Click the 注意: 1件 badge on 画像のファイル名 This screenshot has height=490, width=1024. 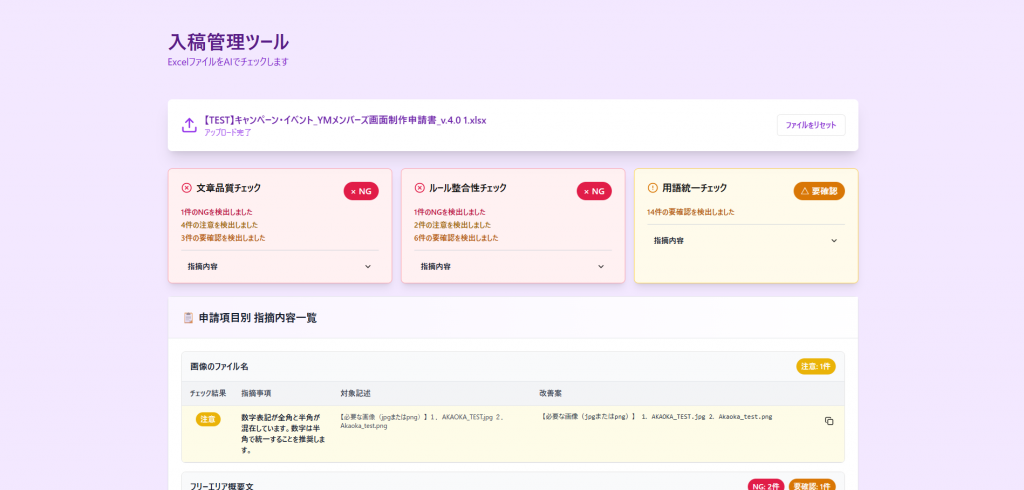(816, 367)
